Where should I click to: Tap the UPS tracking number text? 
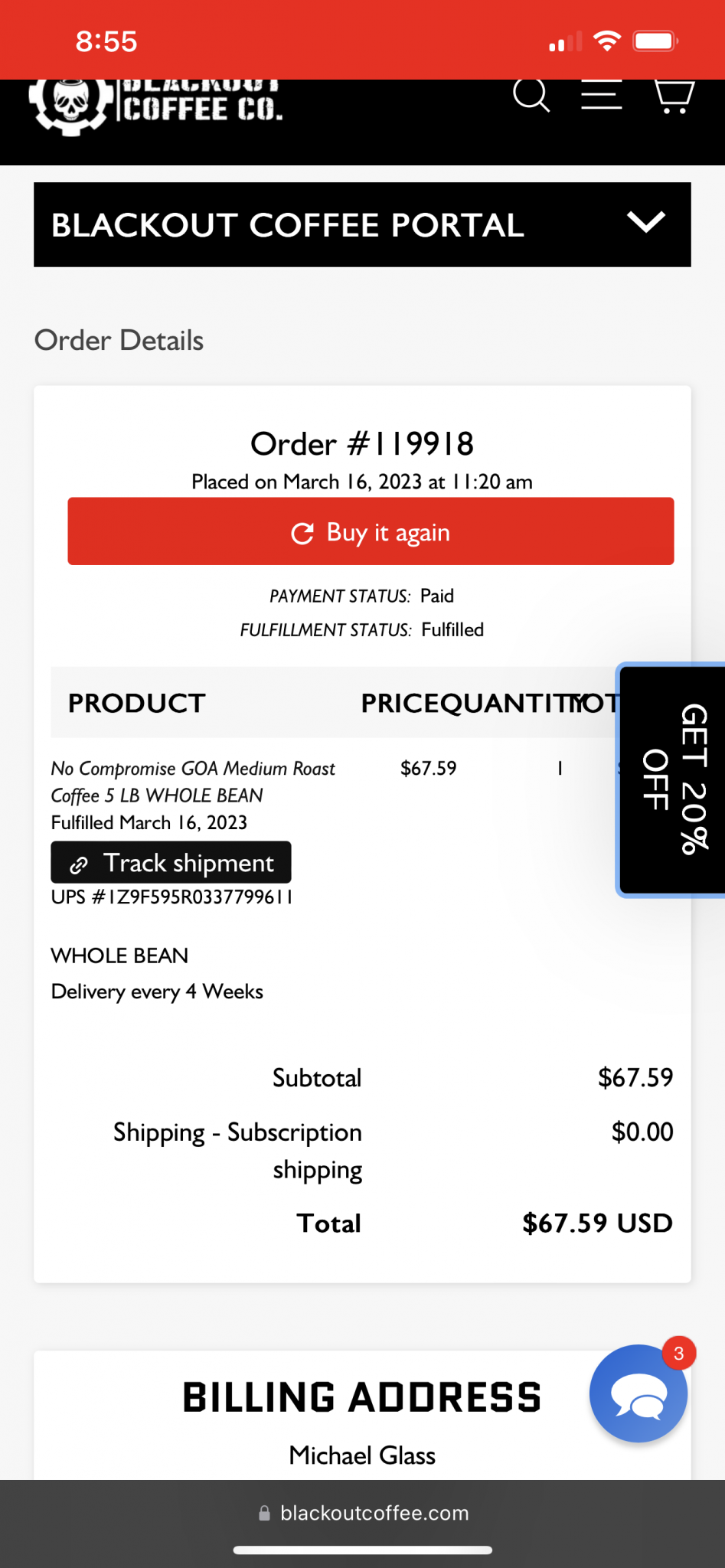(x=171, y=897)
